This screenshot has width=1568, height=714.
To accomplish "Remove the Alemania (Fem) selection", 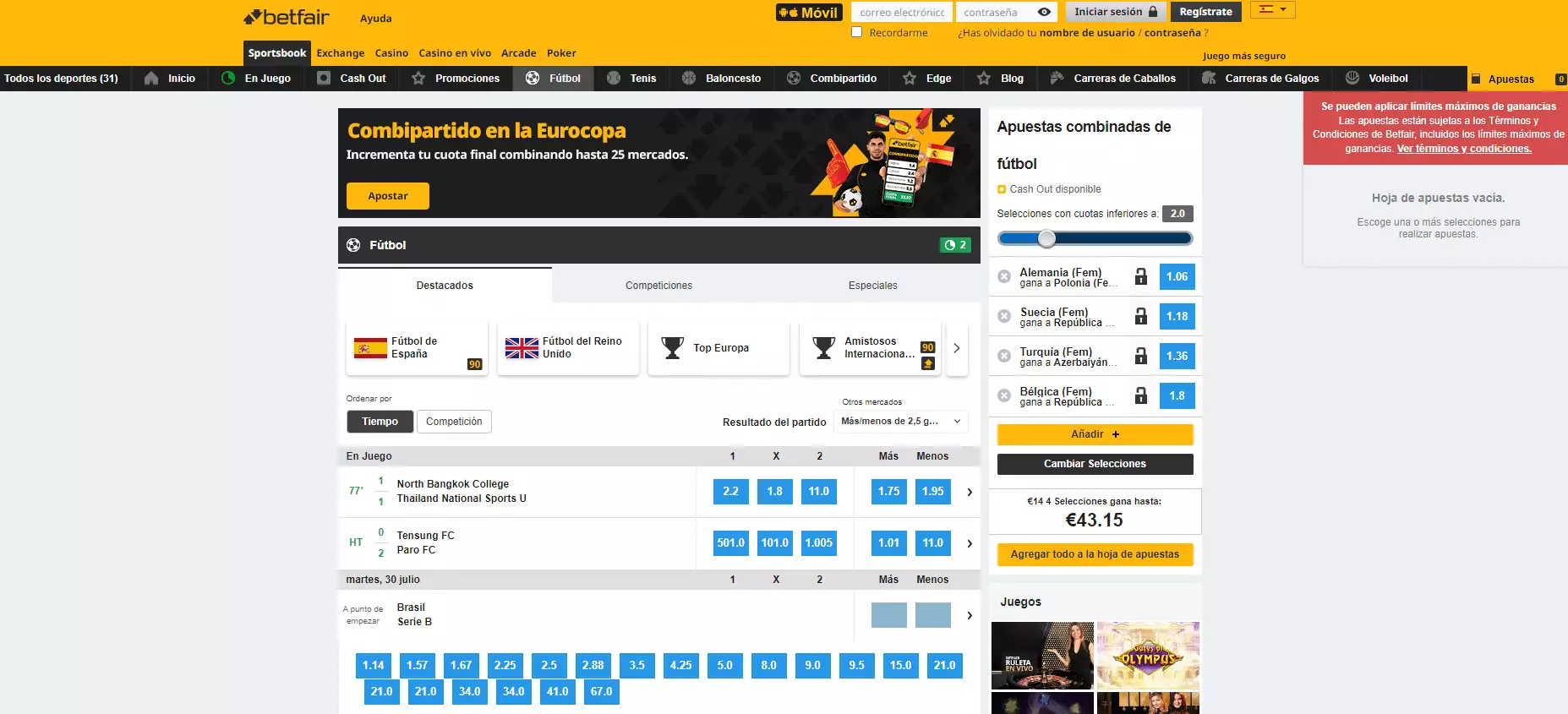I will tap(1004, 276).
